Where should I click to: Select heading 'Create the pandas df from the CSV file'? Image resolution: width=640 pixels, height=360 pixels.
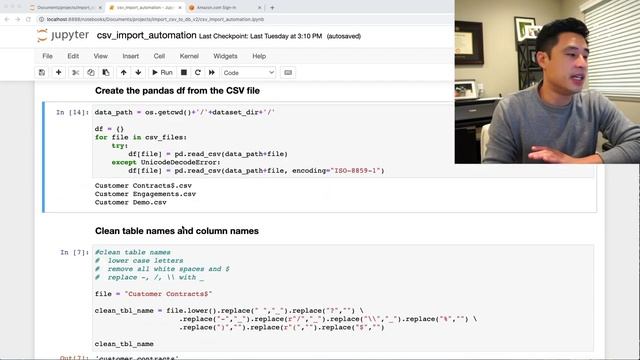click(x=177, y=91)
